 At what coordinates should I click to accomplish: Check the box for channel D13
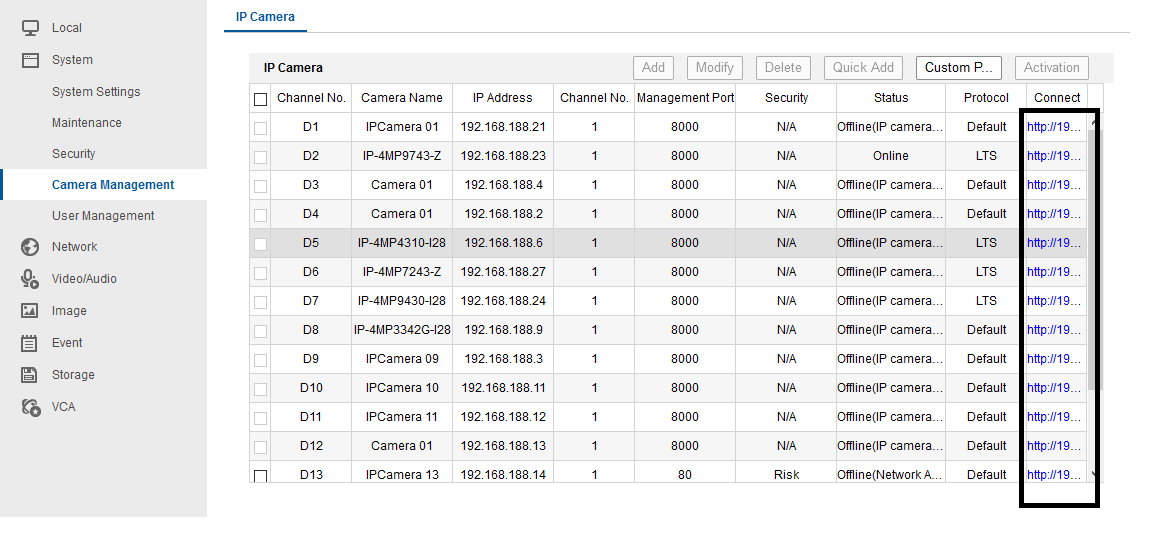pos(261,475)
